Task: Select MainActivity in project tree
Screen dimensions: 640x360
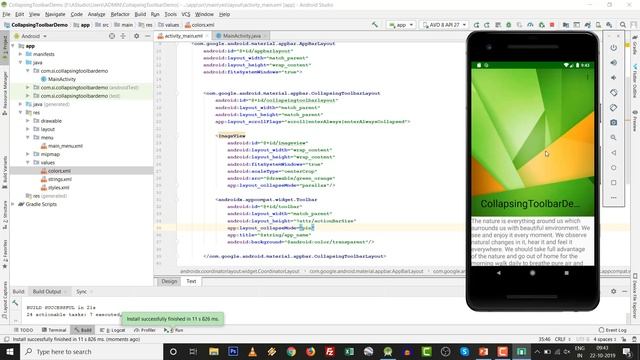Action: tap(62, 79)
